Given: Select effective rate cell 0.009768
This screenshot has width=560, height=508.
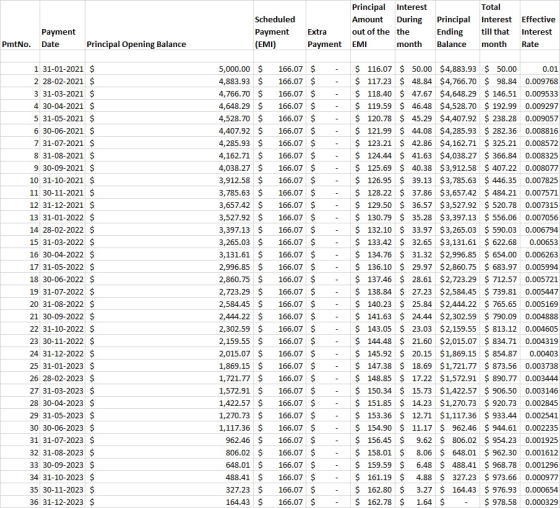Looking at the screenshot, I should (540, 81).
